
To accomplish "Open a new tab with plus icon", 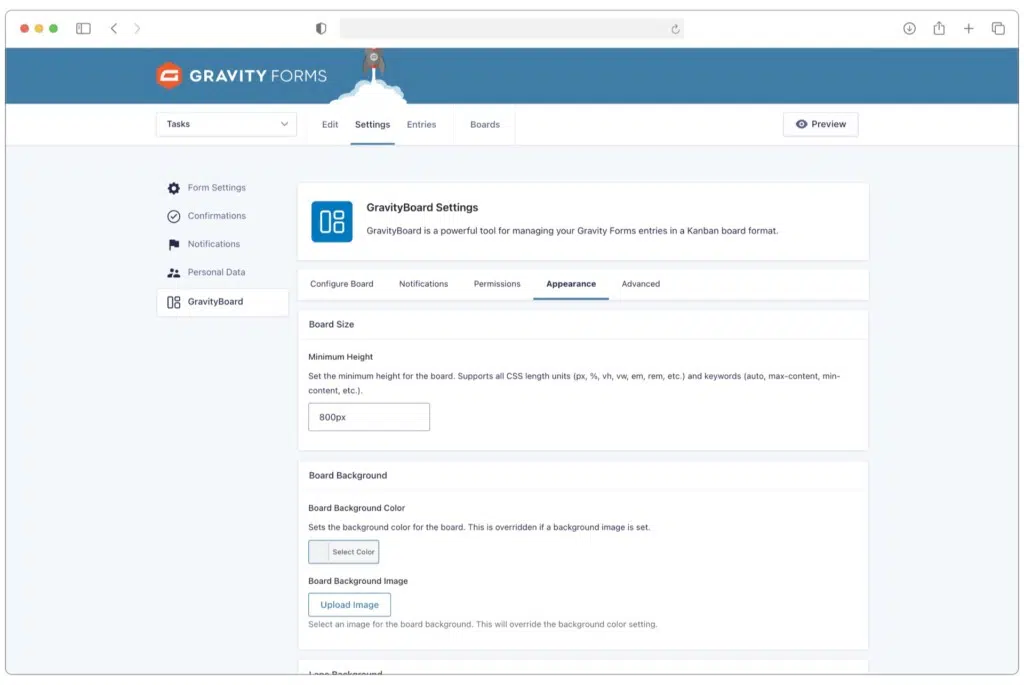I will click(968, 29).
